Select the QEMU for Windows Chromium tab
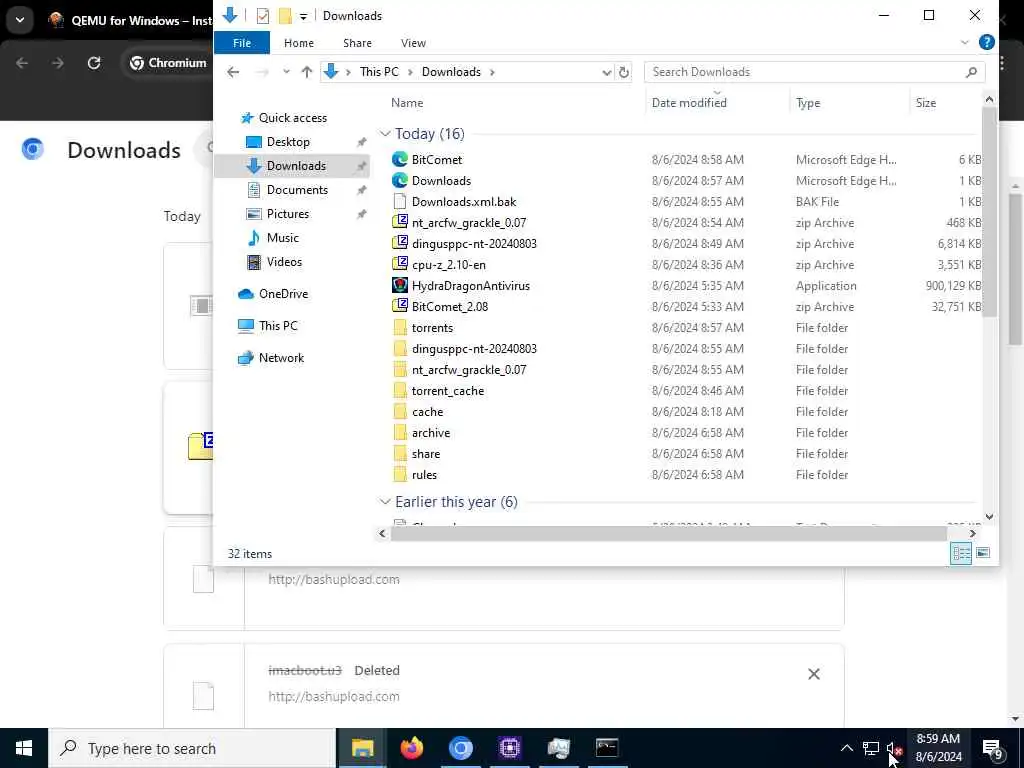The image size is (1024, 768). click(x=131, y=20)
